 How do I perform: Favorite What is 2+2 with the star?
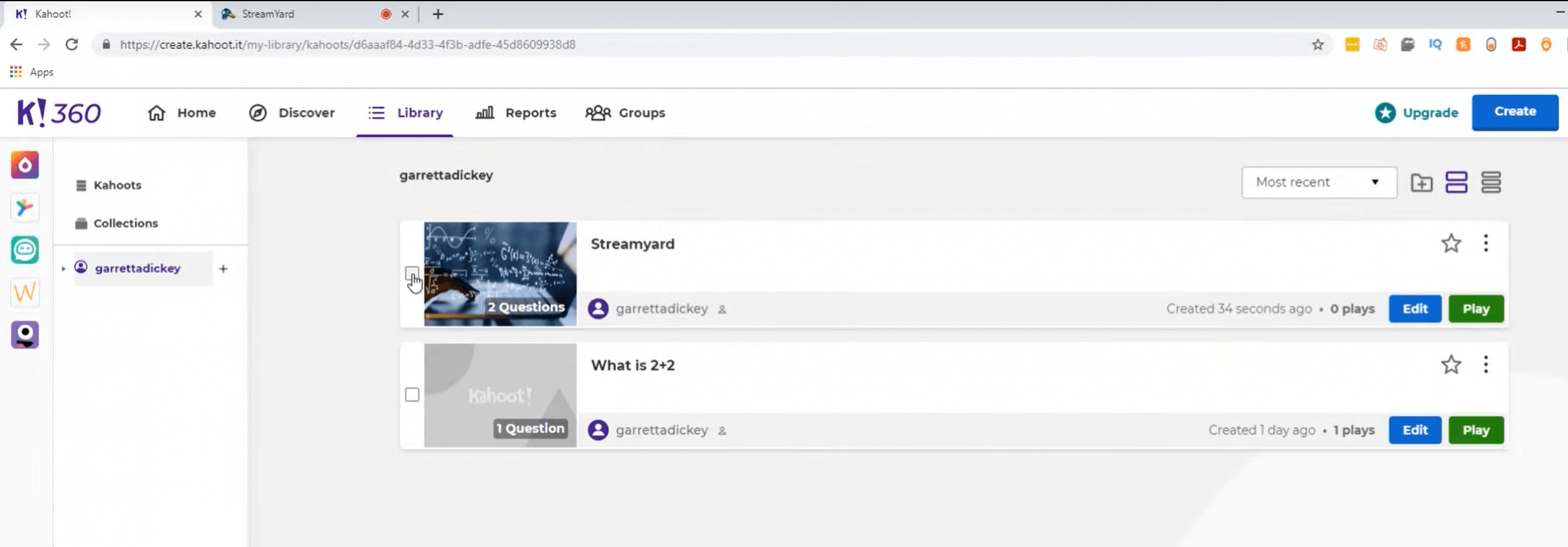(x=1451, y=364)
